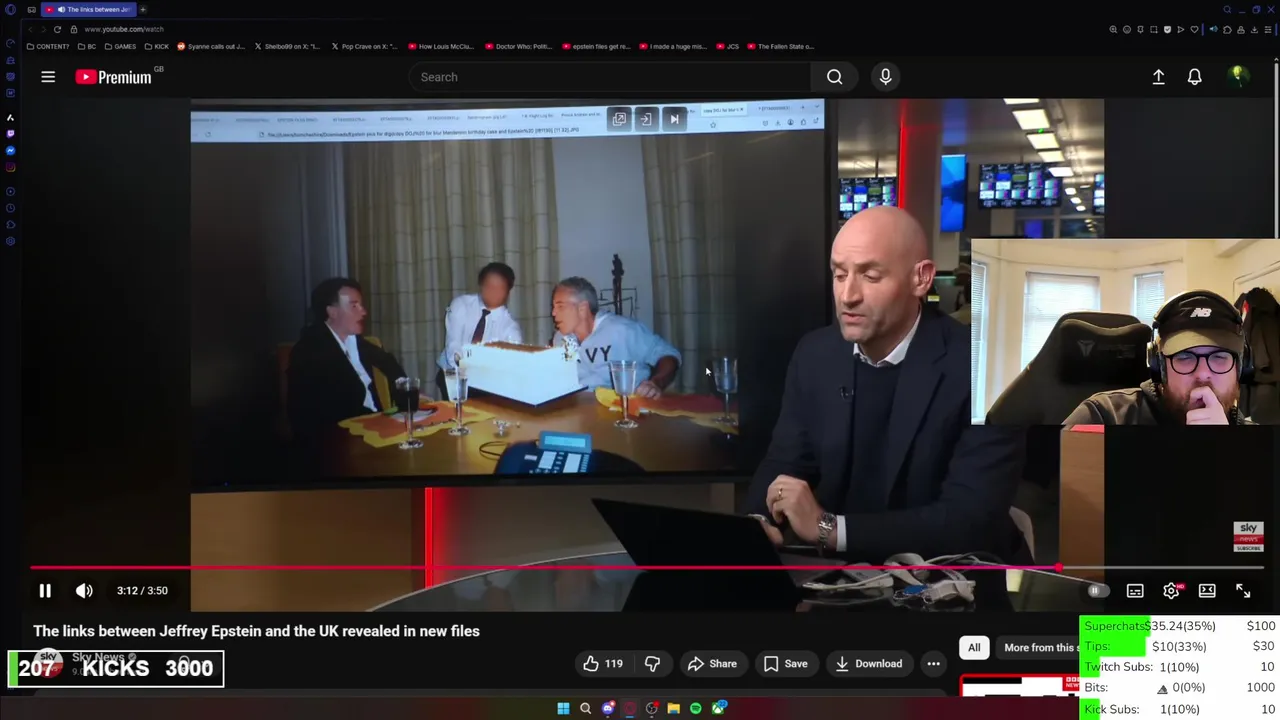Open File Explorer from the taskbar
Viewport: 1280px width, 720px height.
coord(673,708)
